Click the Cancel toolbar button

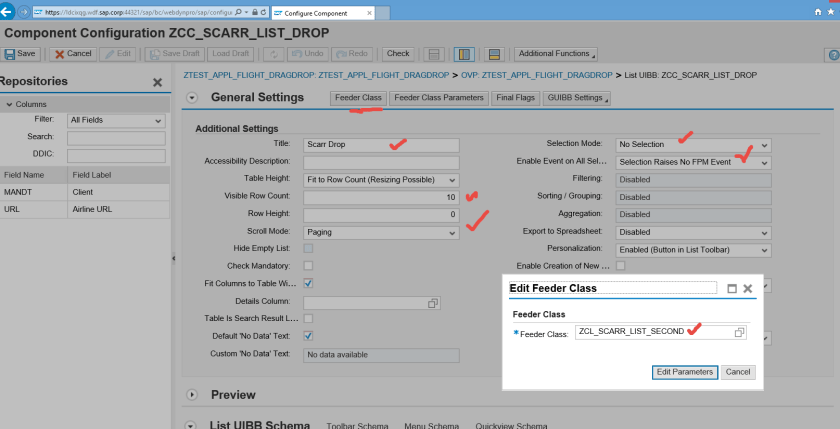[x=73, y=54]
